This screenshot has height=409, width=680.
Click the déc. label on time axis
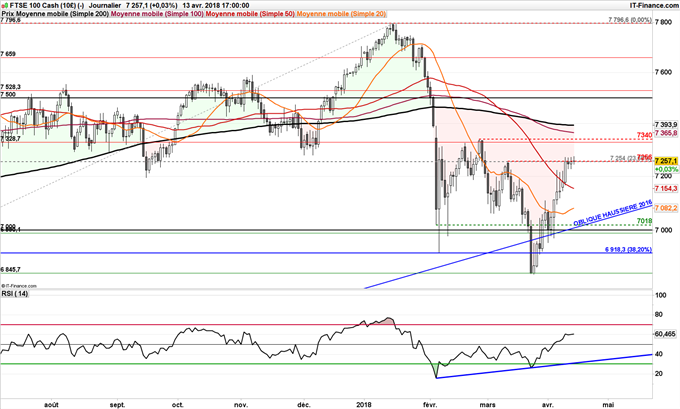[x=304, y=405]
